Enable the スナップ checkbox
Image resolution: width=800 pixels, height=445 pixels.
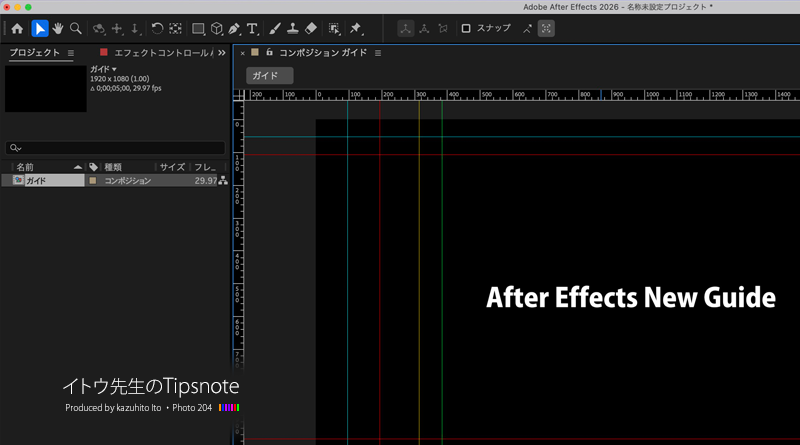click(466, 29)
